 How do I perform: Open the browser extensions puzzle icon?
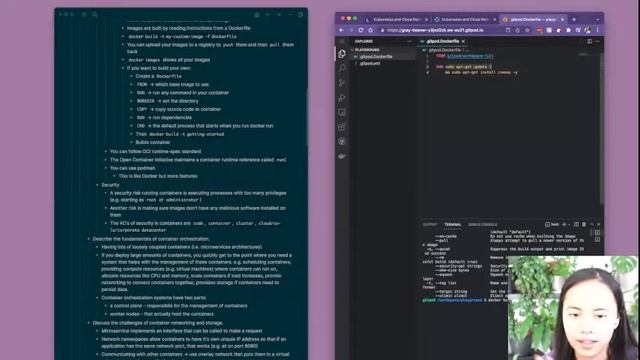[569, 30]
